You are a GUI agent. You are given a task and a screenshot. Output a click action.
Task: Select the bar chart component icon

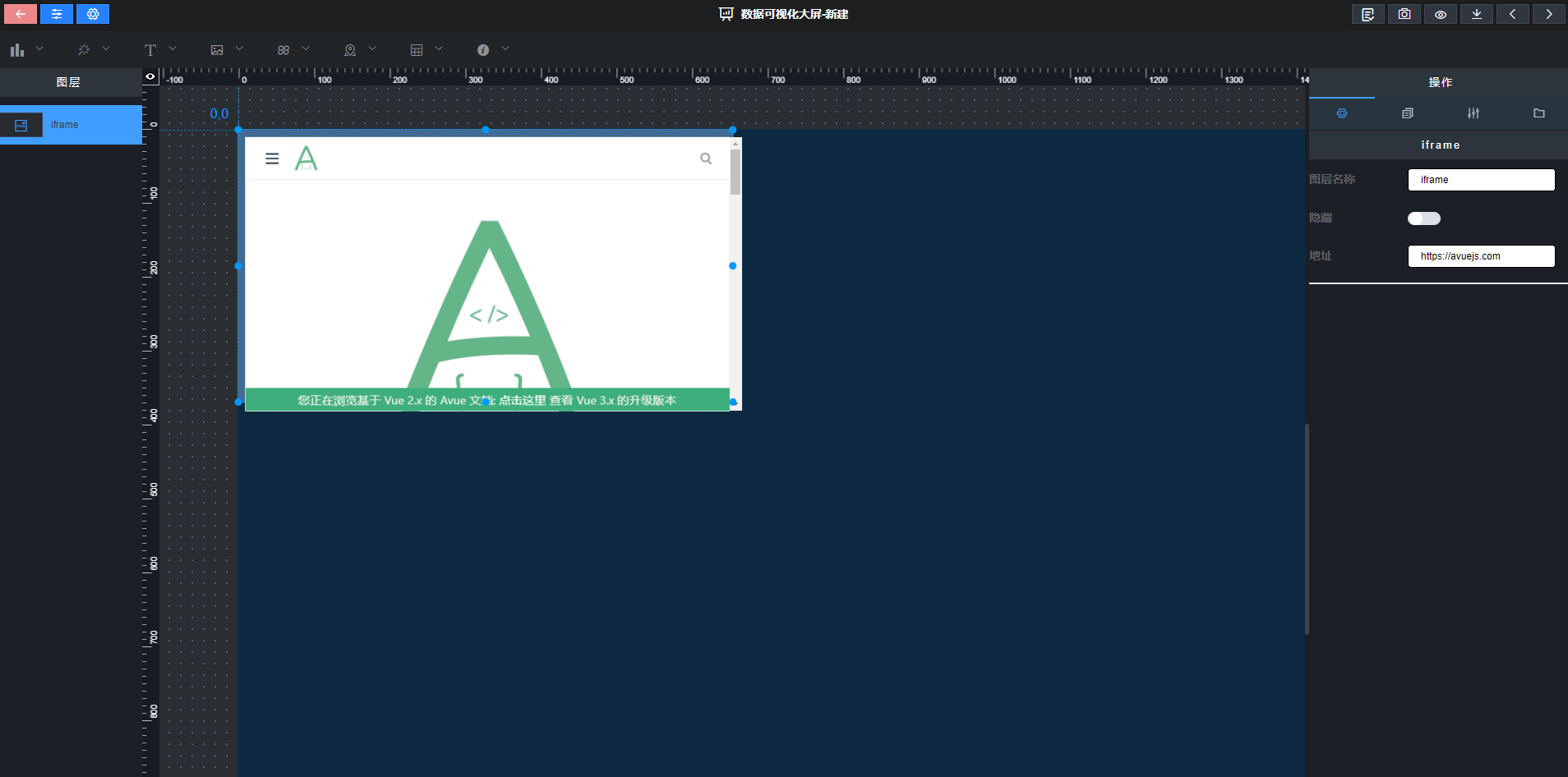point(17,50)
